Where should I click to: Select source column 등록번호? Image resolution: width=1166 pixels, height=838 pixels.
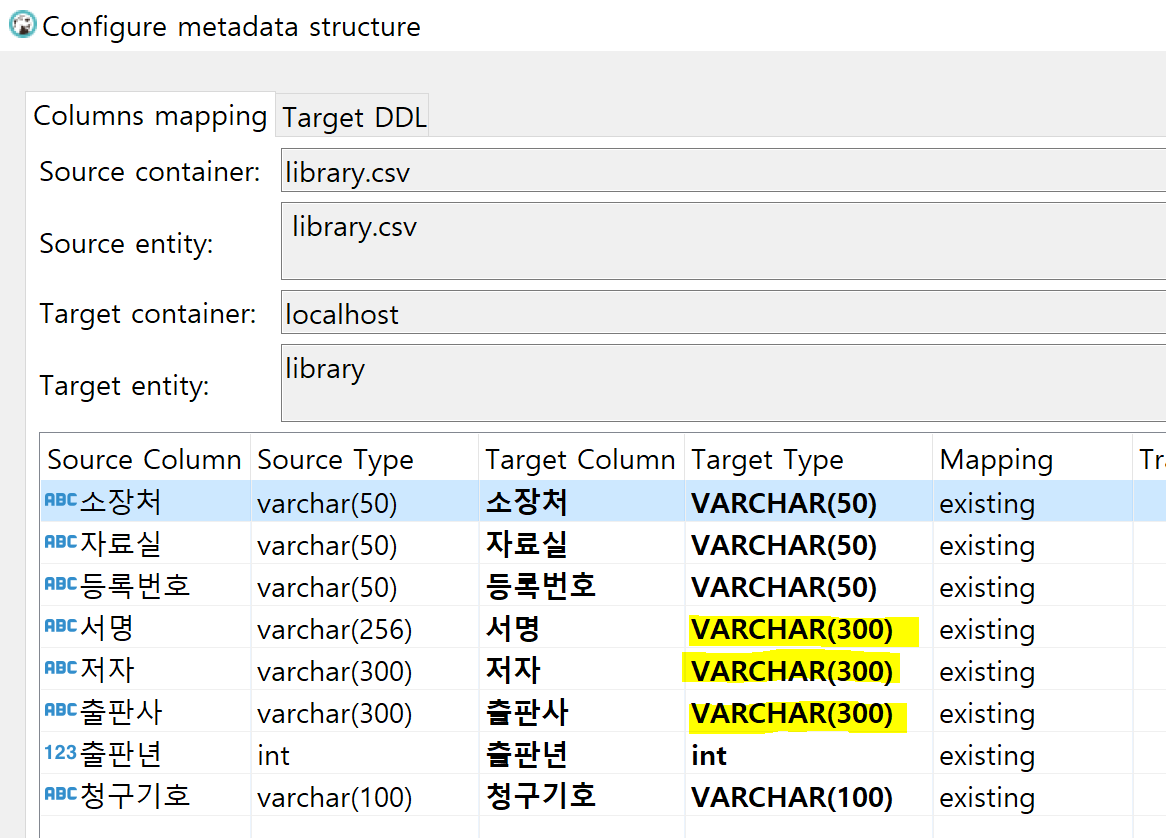point(135,585)
